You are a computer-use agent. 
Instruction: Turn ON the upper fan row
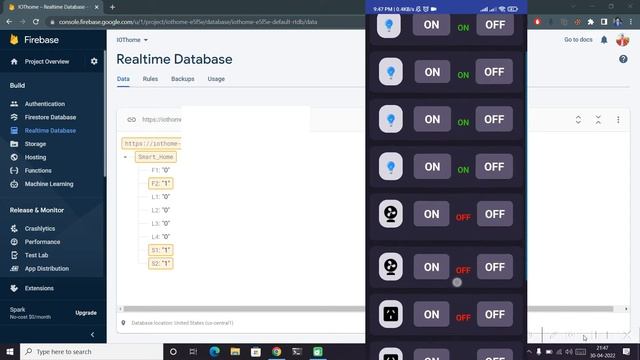point(431,214)
